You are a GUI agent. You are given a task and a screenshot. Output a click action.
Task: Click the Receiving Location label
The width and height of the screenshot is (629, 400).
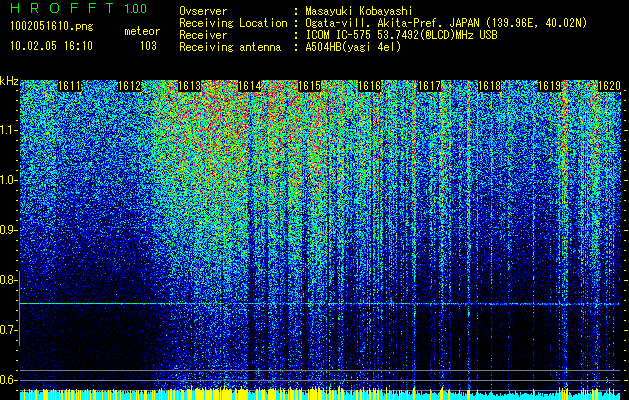(x=233, y=23)
